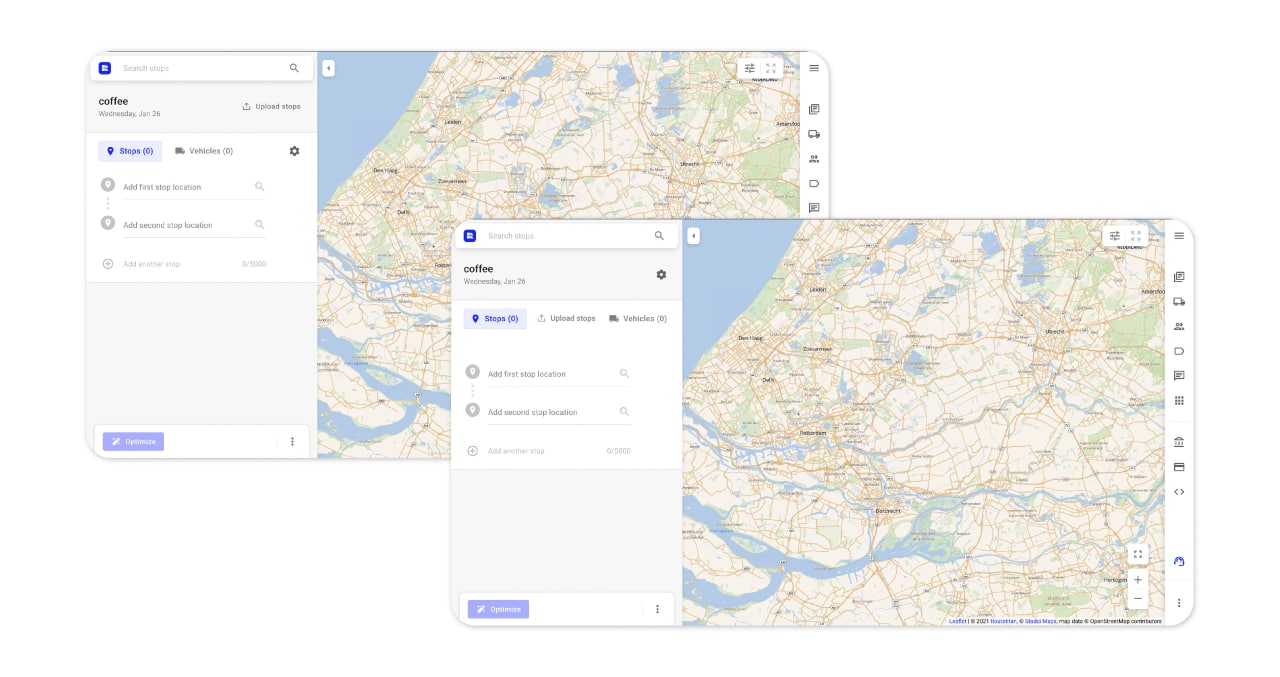1280x677 pixels.
Task: Click coffee route title in front window
Action: click(x=478, y=269)
